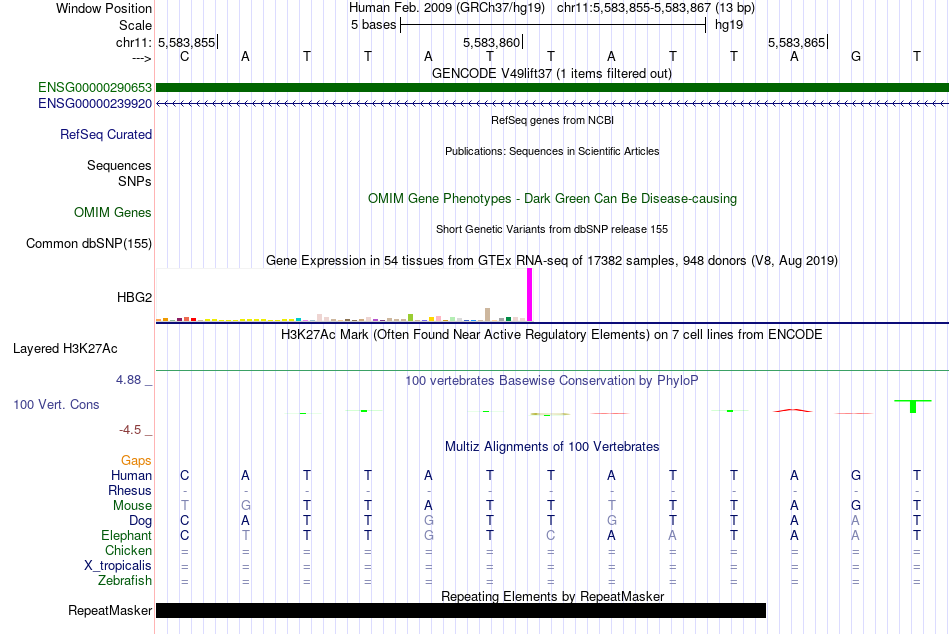Screen dimensions: 950x634
Task: Click the -4.5 PhyloP lower value
Action: [130, 430]
